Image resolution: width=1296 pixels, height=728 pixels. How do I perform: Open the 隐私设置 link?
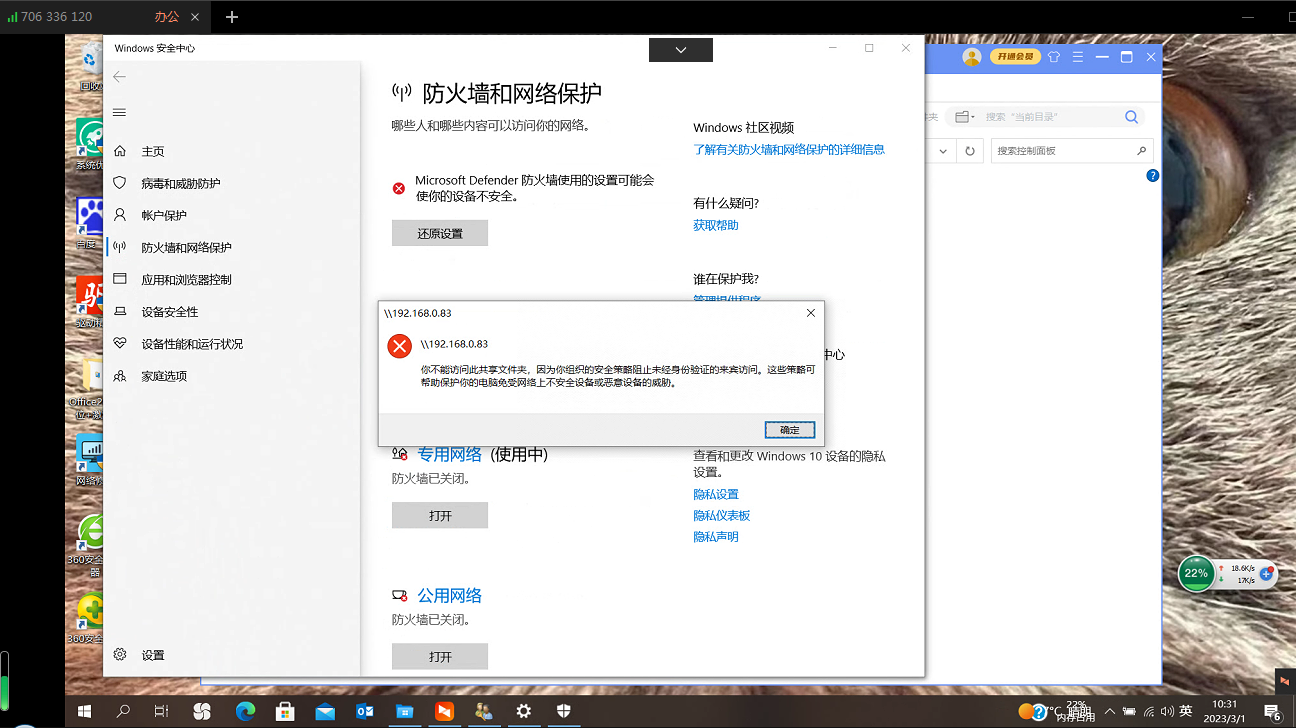tap(716, 494)
